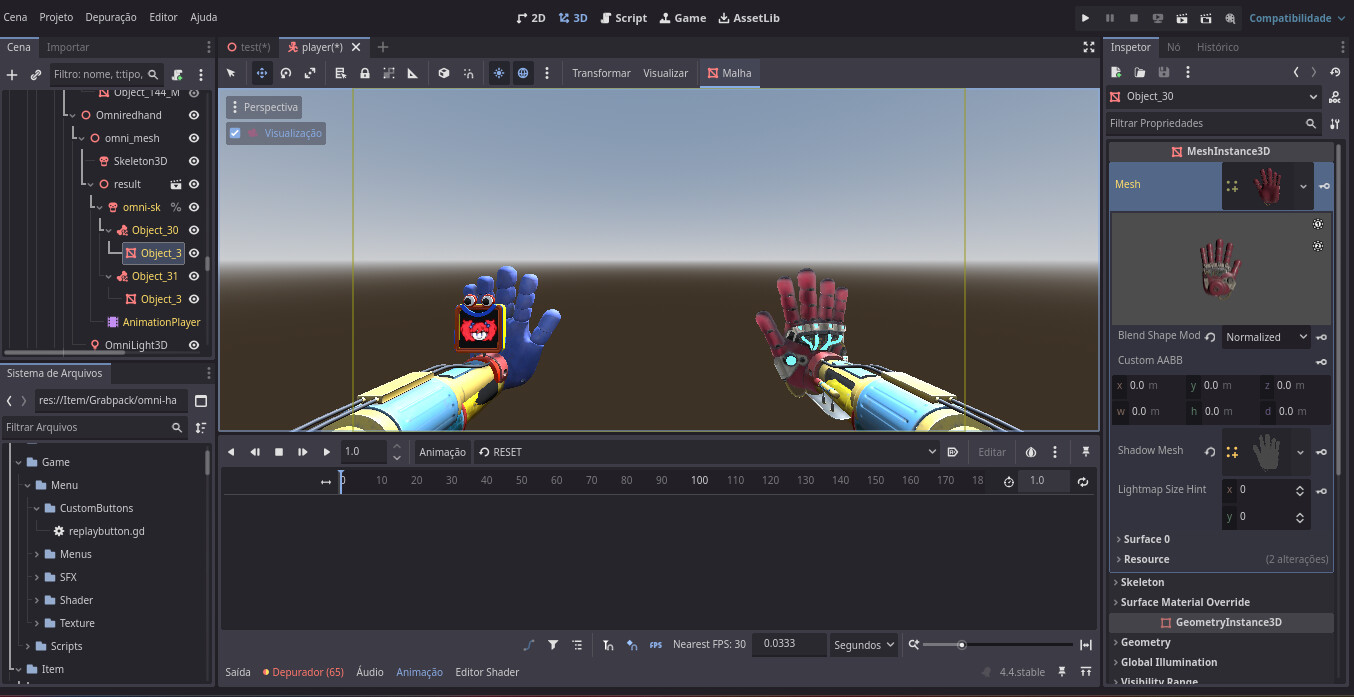Open Inspector object history clock icon
The height and width of the screenshot is (697, 1354).
click(1334, 72)
